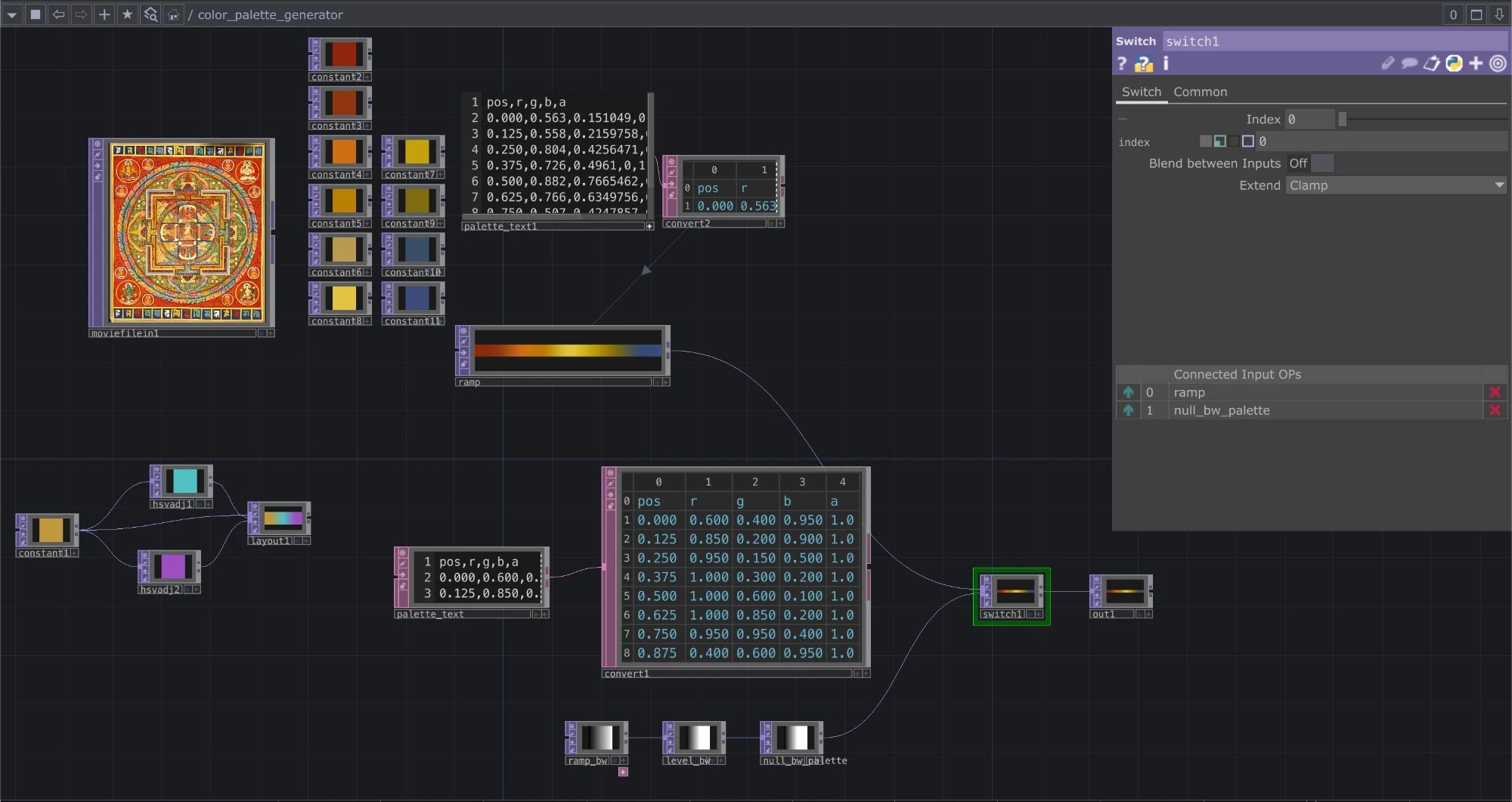Open operator help question mark icon
This screenshot has height=802, width=1512.
1122,63
